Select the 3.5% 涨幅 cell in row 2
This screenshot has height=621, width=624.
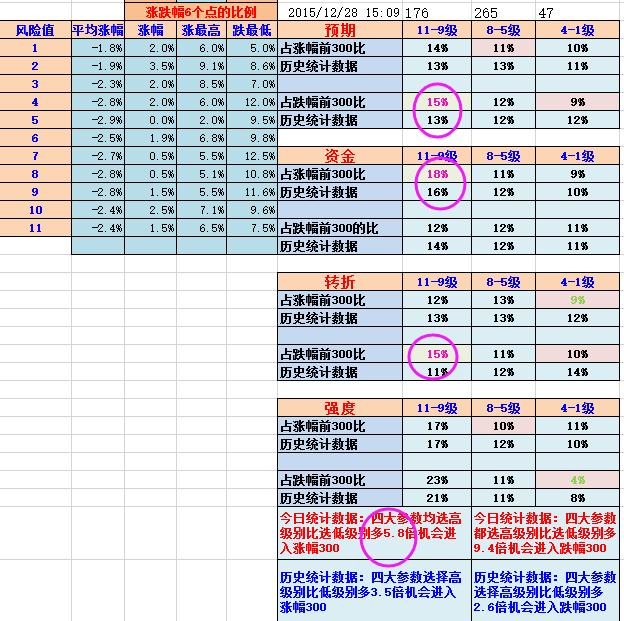coord(150,66)
